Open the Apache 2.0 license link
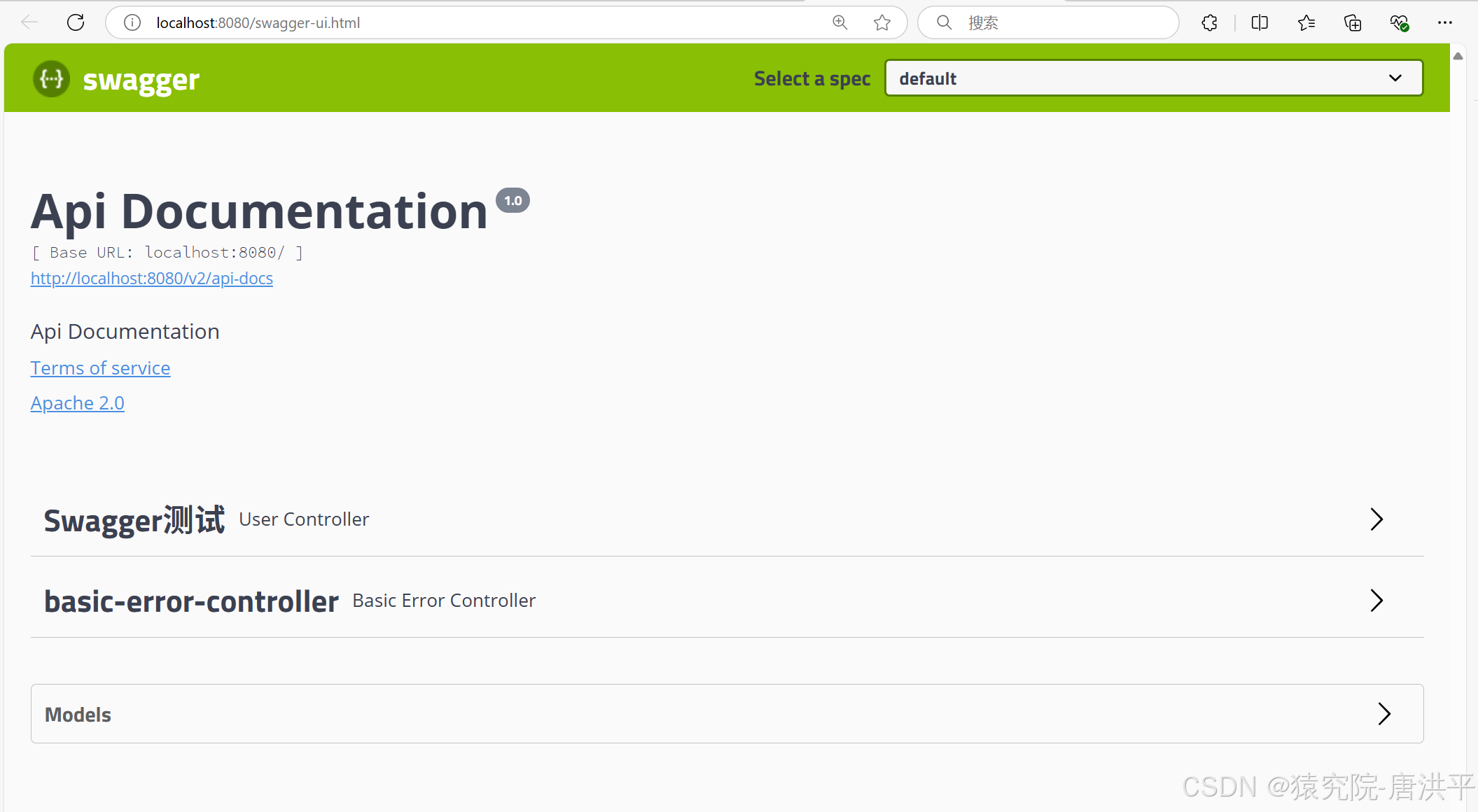This screenshot has width=1478, height=812. coord(77,403)
